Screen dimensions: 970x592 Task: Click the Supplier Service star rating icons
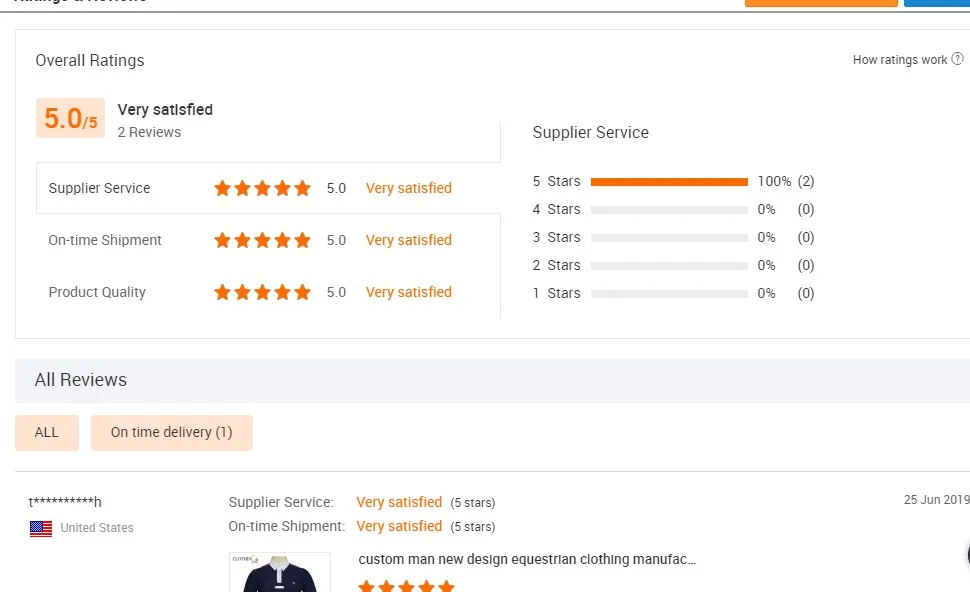point(262,188)
